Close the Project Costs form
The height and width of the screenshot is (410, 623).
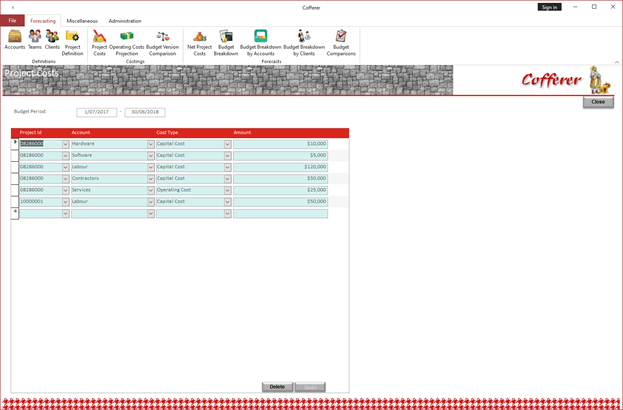point(598,102)
